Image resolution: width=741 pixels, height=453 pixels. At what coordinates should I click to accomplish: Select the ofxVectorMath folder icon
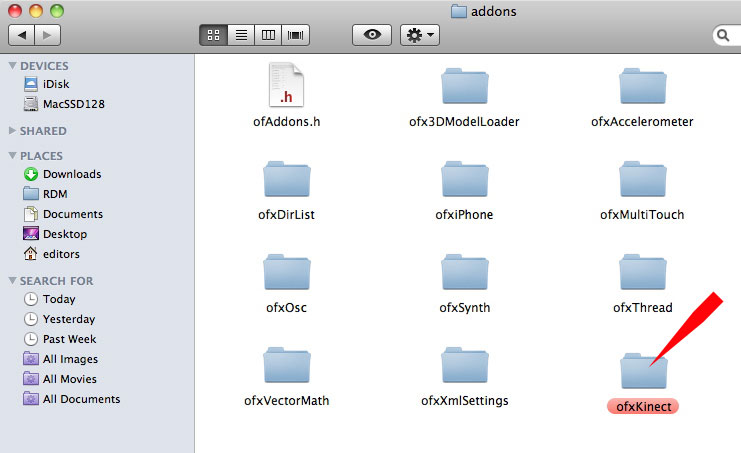click(286, 365)
